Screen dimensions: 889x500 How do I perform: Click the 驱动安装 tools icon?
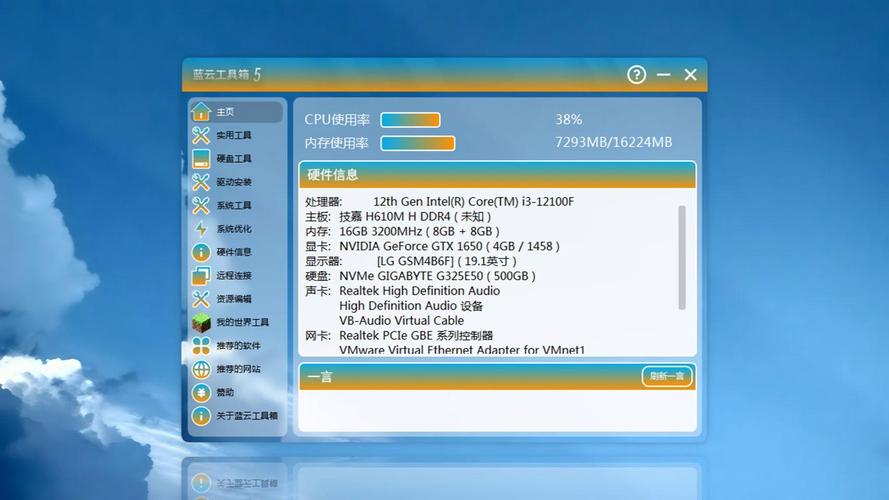(201, 182)
